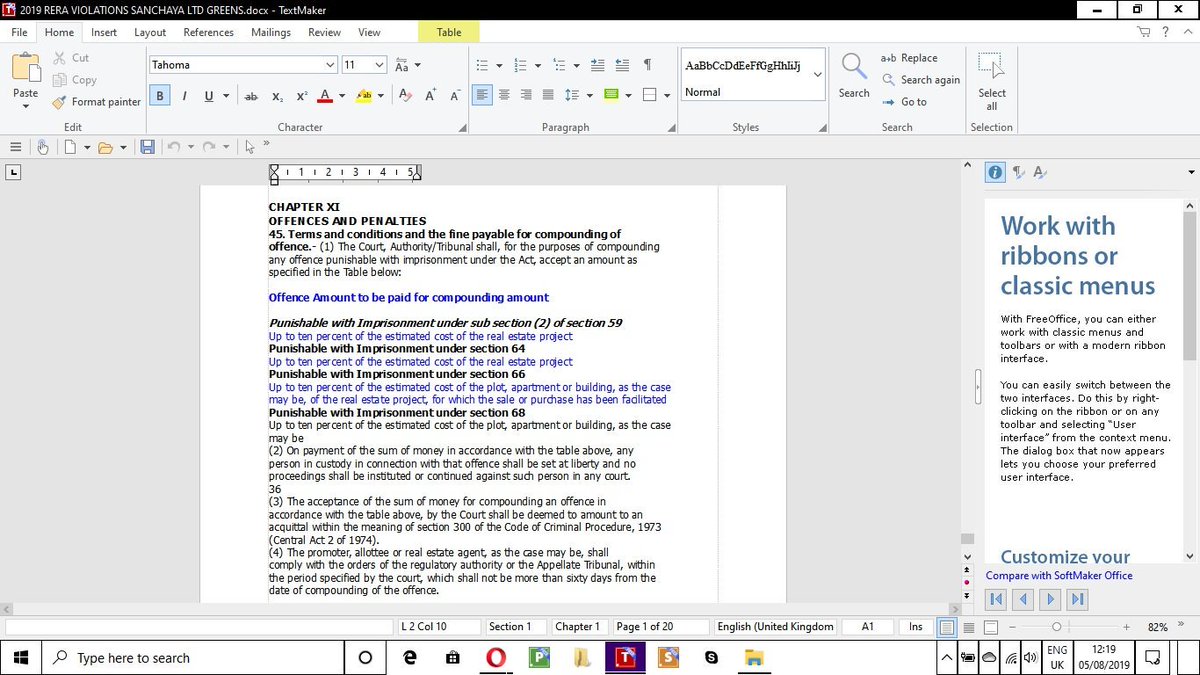Apply superscript formatting
Image resolution: width=1200 pixels, height=675 pixels.
point(300,96)
